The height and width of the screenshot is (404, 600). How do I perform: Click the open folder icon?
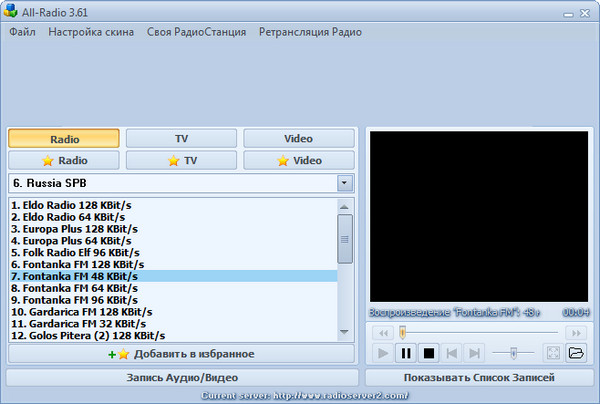(576, 353)
